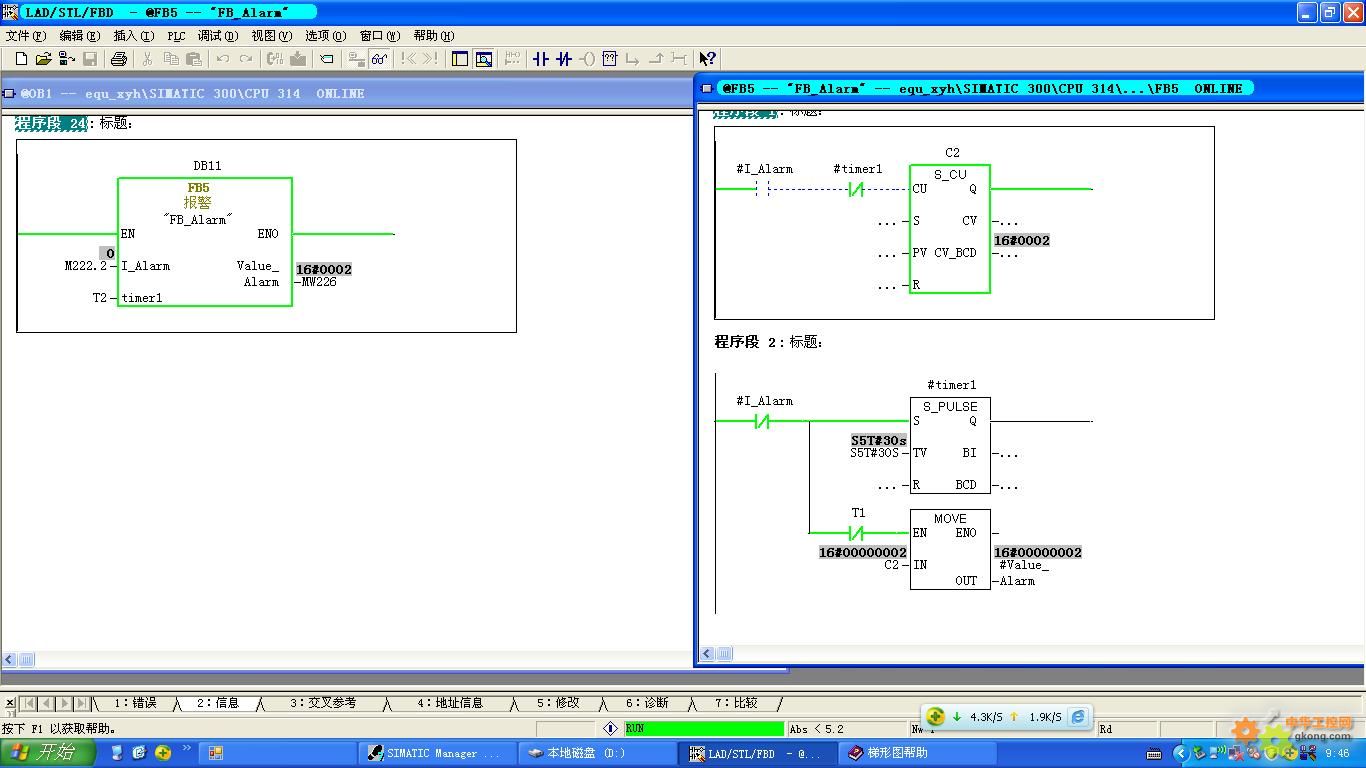Click the New block toolbar icon

21,59
